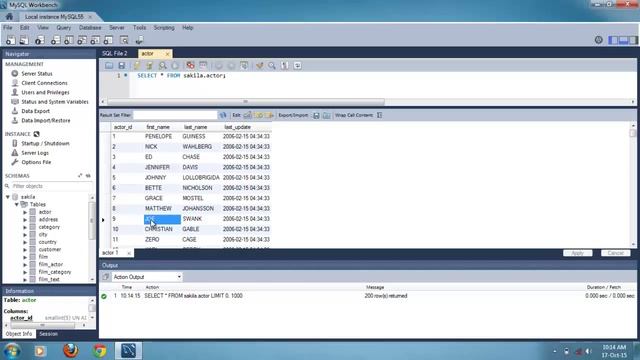
Task: Switch to the Session tab
Action: click(49, 334)
